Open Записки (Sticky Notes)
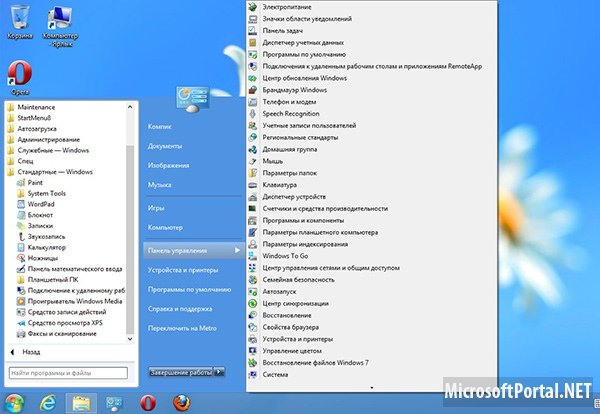Viewport: 600px width, 414px height. coord(35,226)
